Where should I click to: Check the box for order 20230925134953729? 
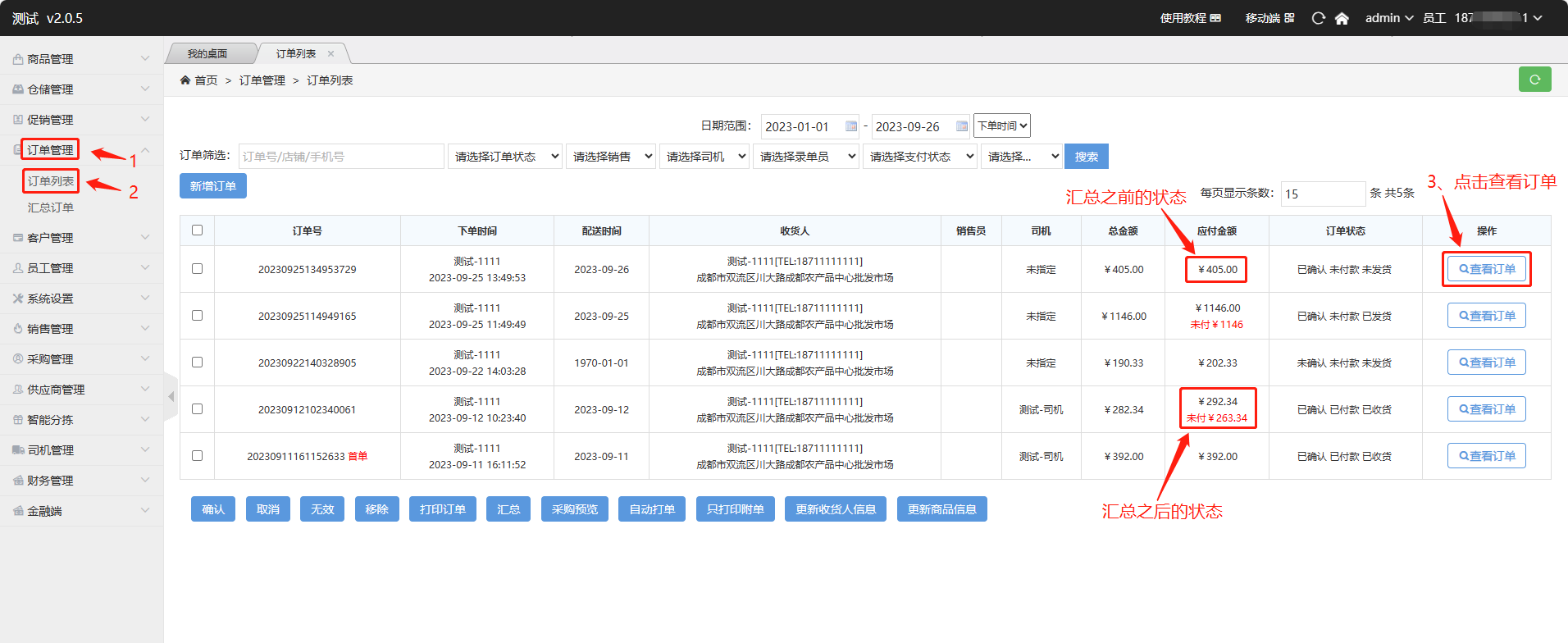click(x=197, y=269)
